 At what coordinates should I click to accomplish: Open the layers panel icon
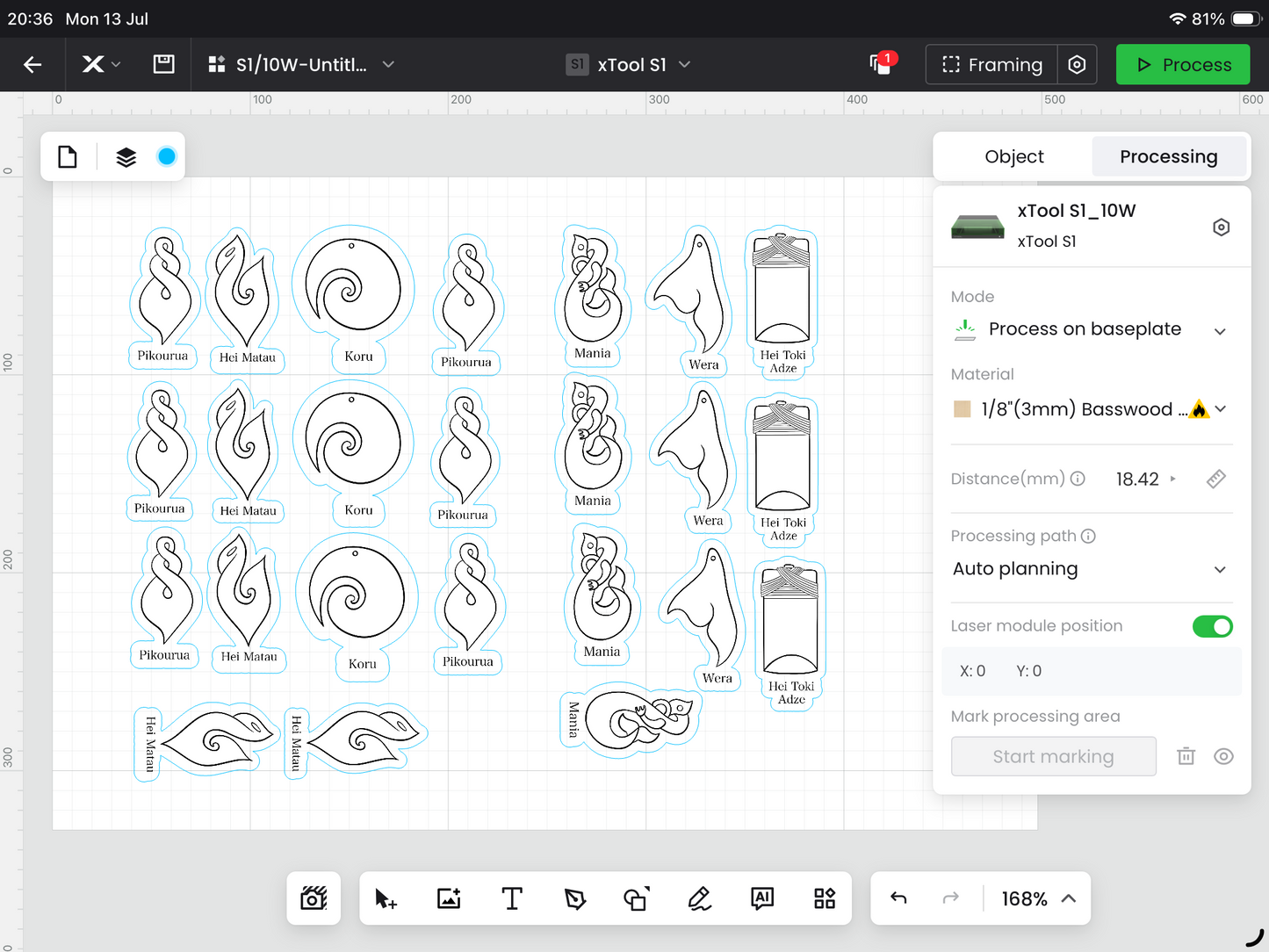click(x=126, y=157)
